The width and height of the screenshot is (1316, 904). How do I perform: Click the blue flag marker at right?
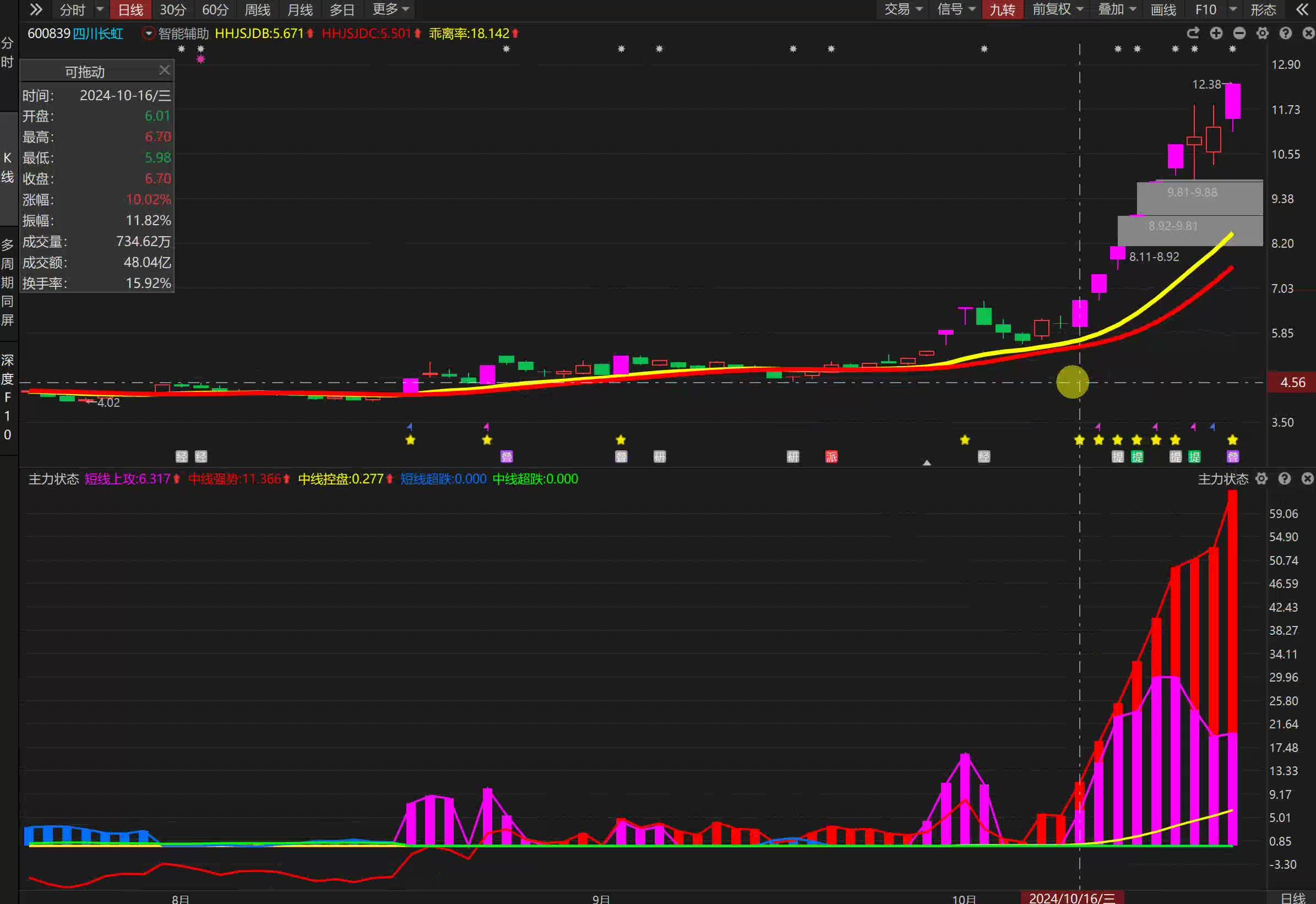[x=1212, y=427]
